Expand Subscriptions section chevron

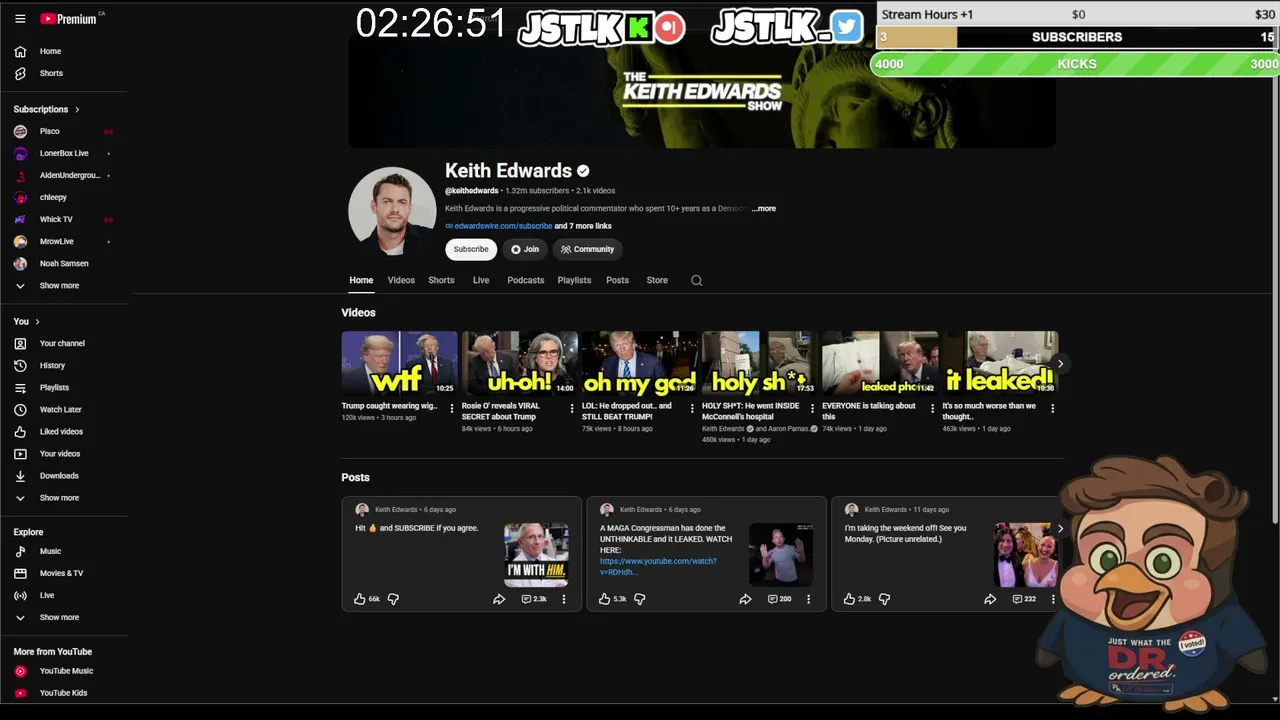[77, 109]
